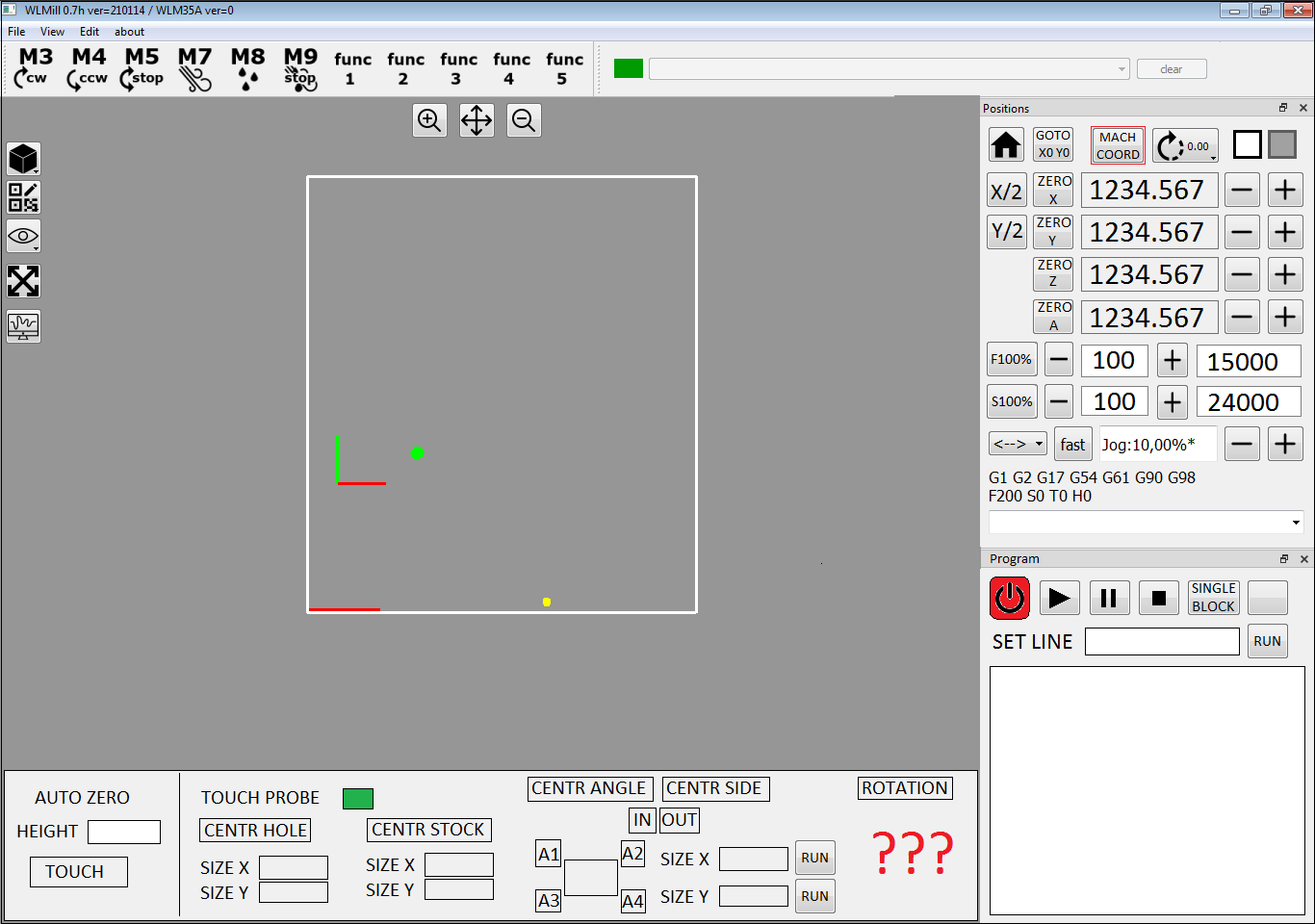The height and width of the screenshot is (924, 1315).
Task: Jog Y axis in plus direction
Action: pos(1285,232)
